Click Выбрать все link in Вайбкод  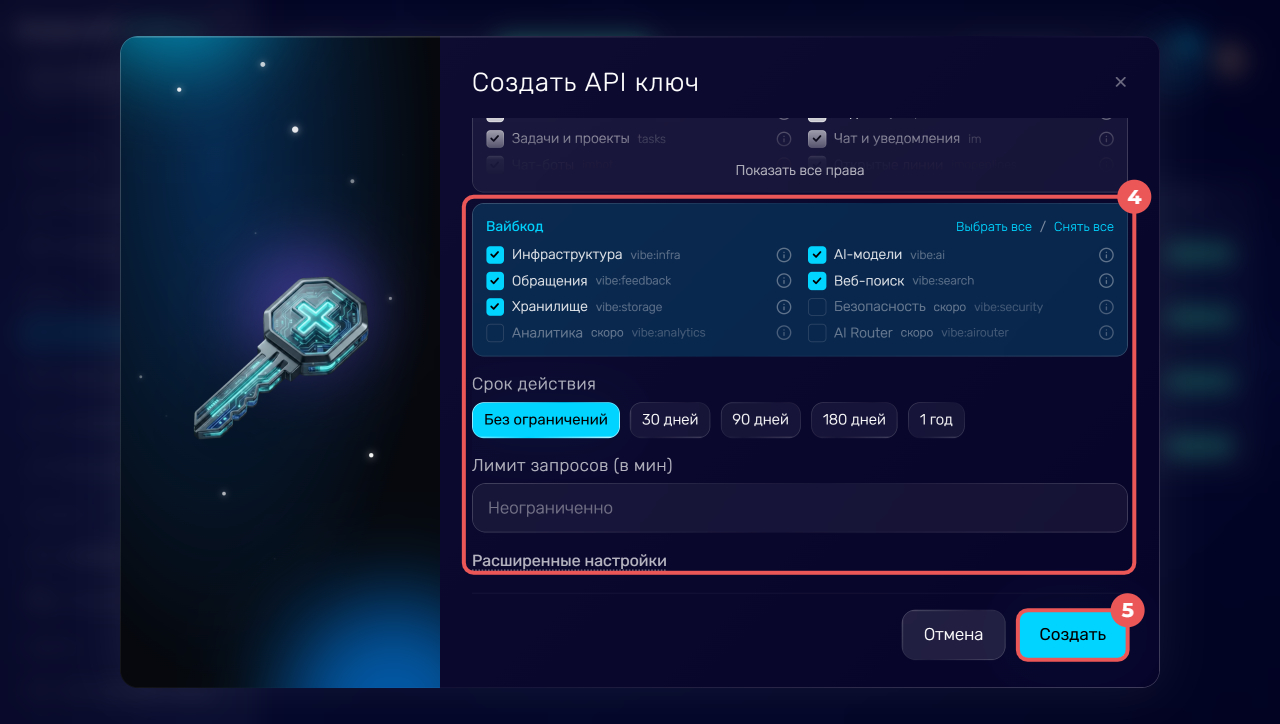tap(994, 227)
